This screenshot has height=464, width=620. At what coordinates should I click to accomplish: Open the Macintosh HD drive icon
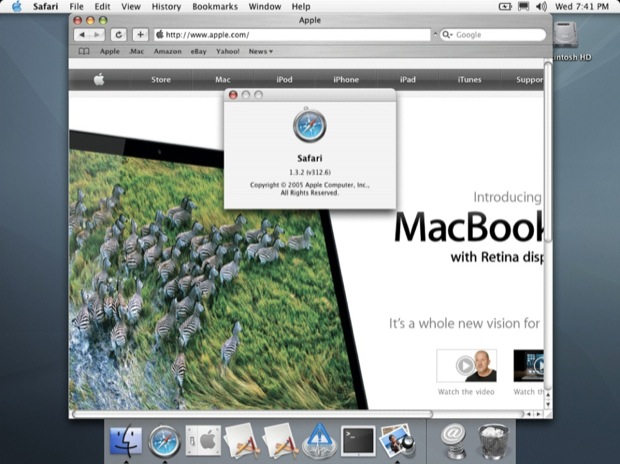[x=565, y=35]
